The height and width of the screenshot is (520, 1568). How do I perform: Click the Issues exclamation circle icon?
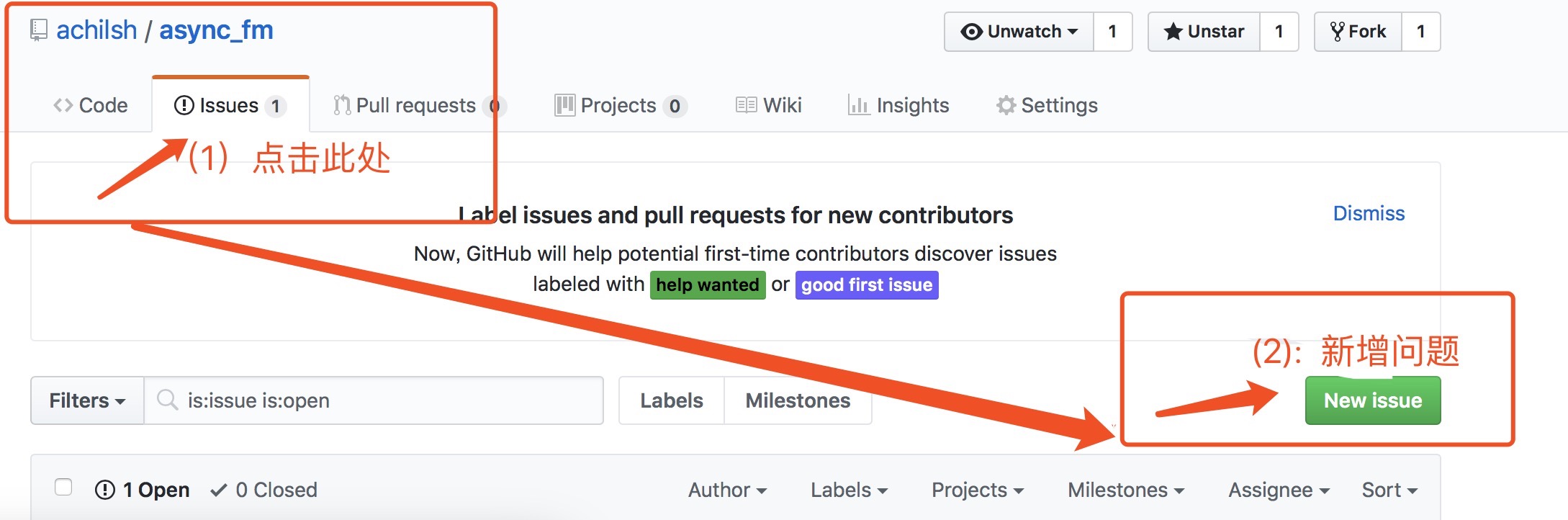point(184,105)
